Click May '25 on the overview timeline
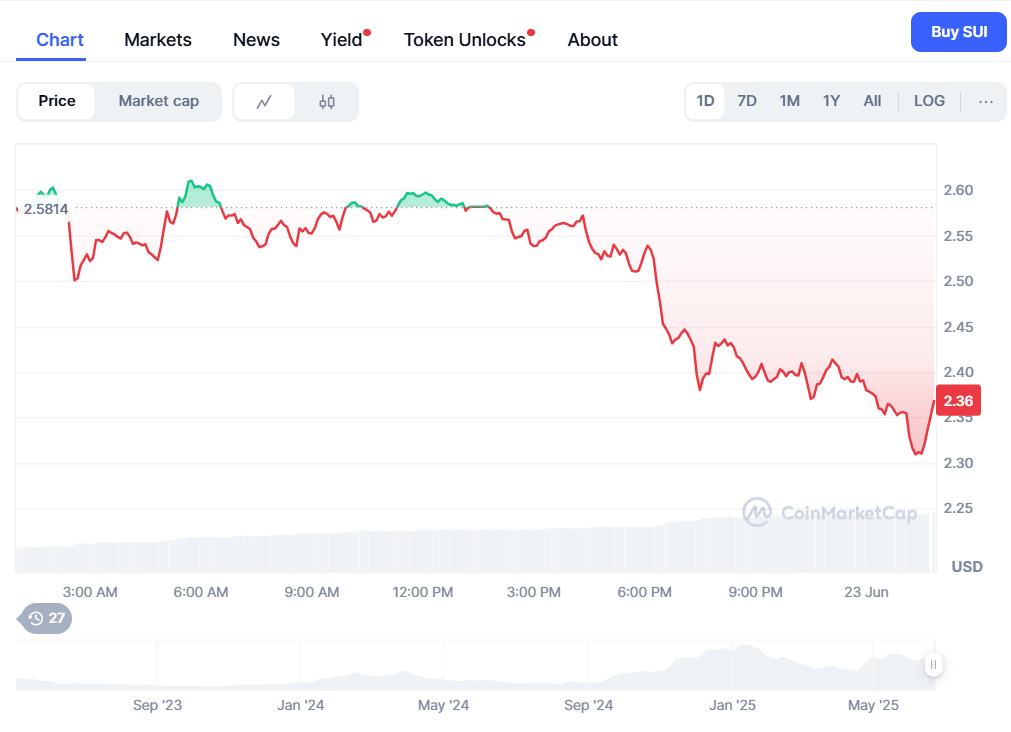The height and width of the screenshot is (732, 1011). [x=873, y=705]
